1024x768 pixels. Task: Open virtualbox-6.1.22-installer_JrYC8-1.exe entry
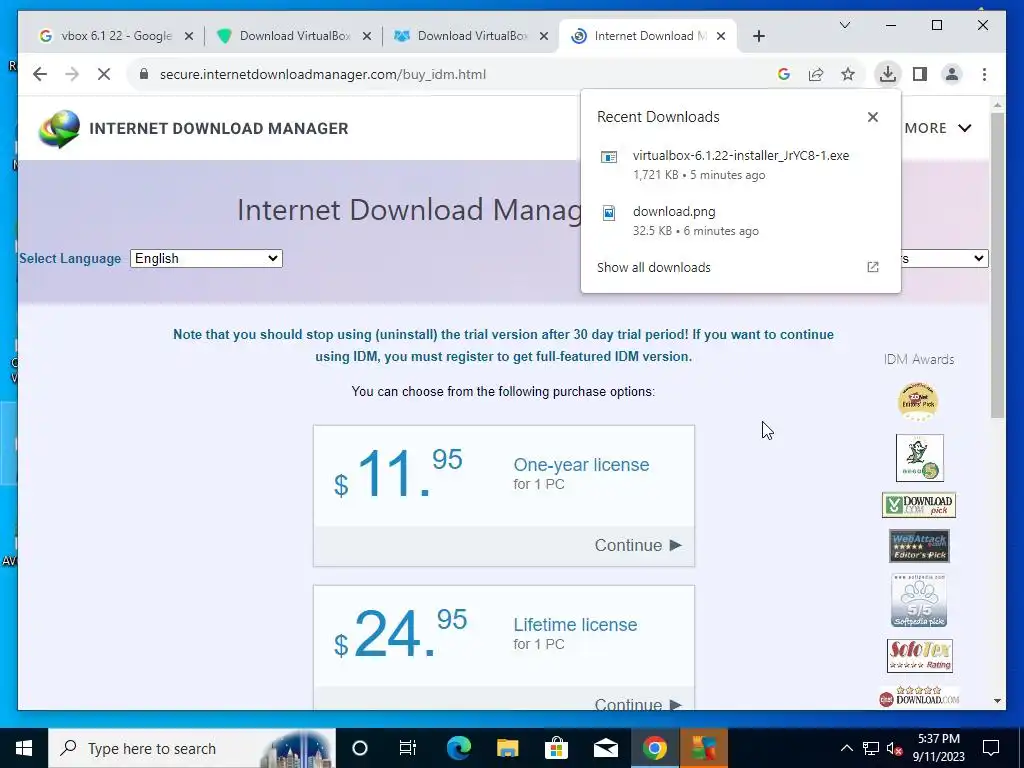click(741, 165)
